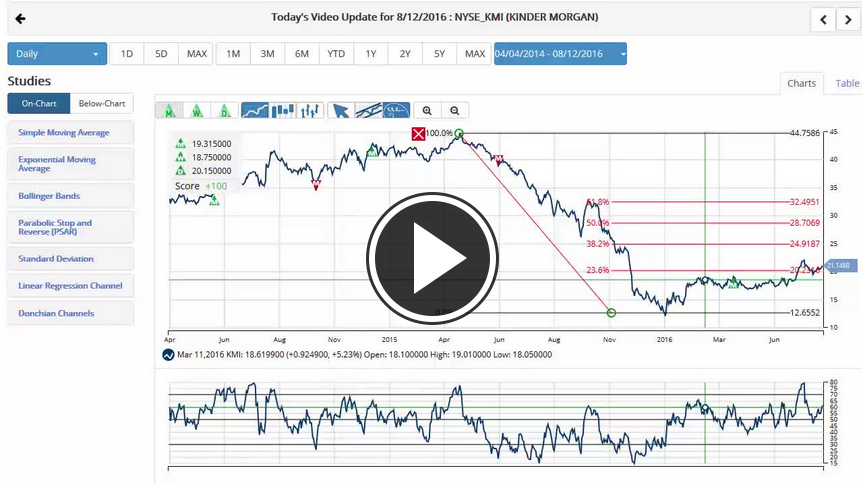
Task: Remove the Fibonacci drawing with red X
Action: (418, 133)
